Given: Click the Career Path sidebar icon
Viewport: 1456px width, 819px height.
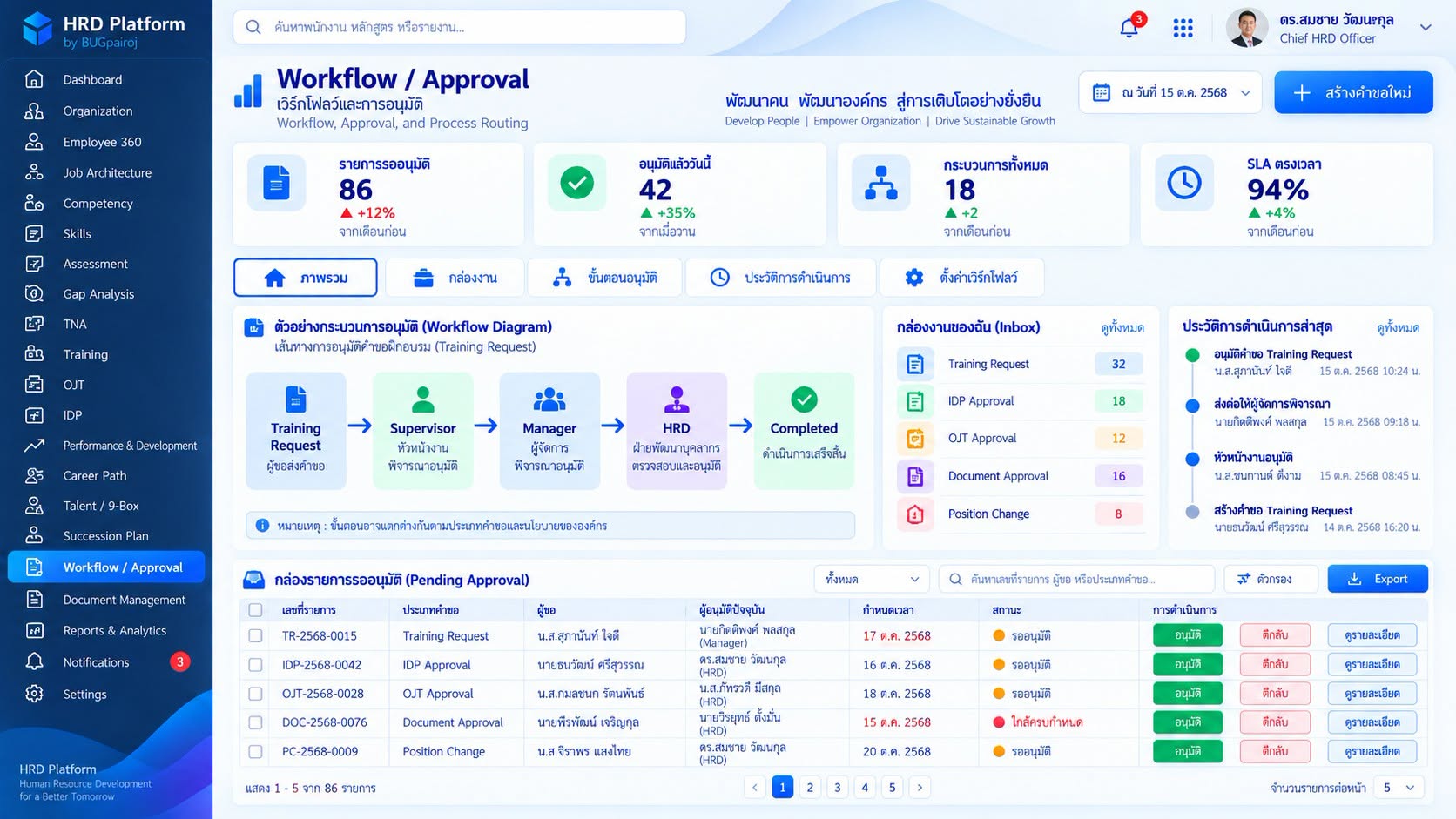Looking at the screenshot, I should [34, 475].
